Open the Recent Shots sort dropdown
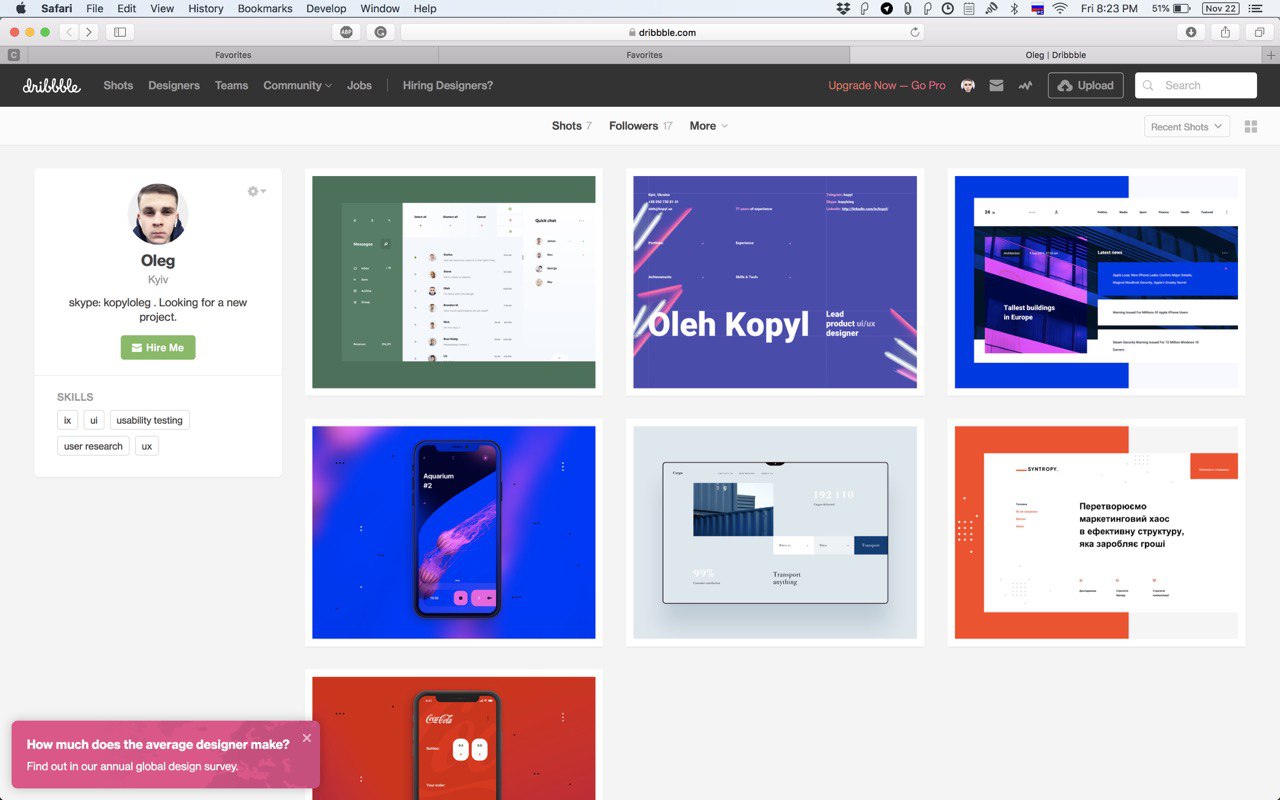This screenshot has width=1280, height=800. pyautogui.click(x=1187, y=127)
